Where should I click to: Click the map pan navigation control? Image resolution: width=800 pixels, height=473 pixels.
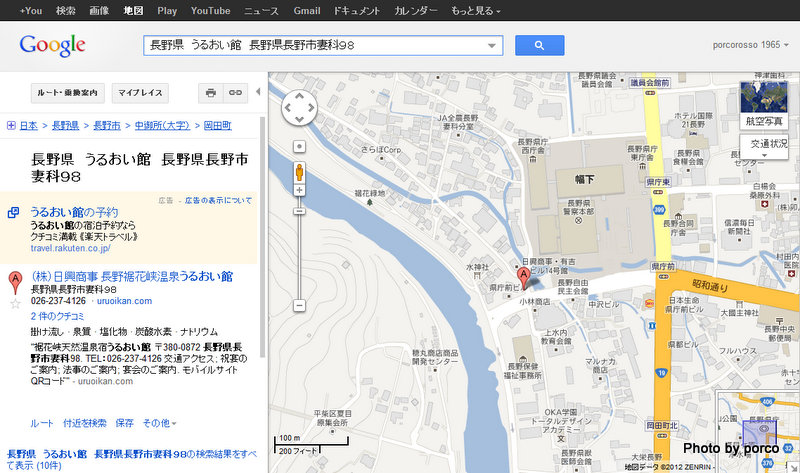[x=299, y=108]
